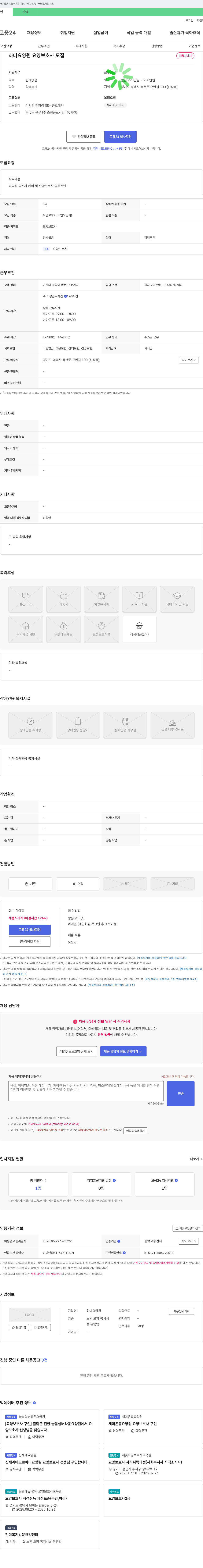Click the info icon next to 빅데이터 추천 정보
Screen dimensions: 203x1568
click(x=34, y=1403)
